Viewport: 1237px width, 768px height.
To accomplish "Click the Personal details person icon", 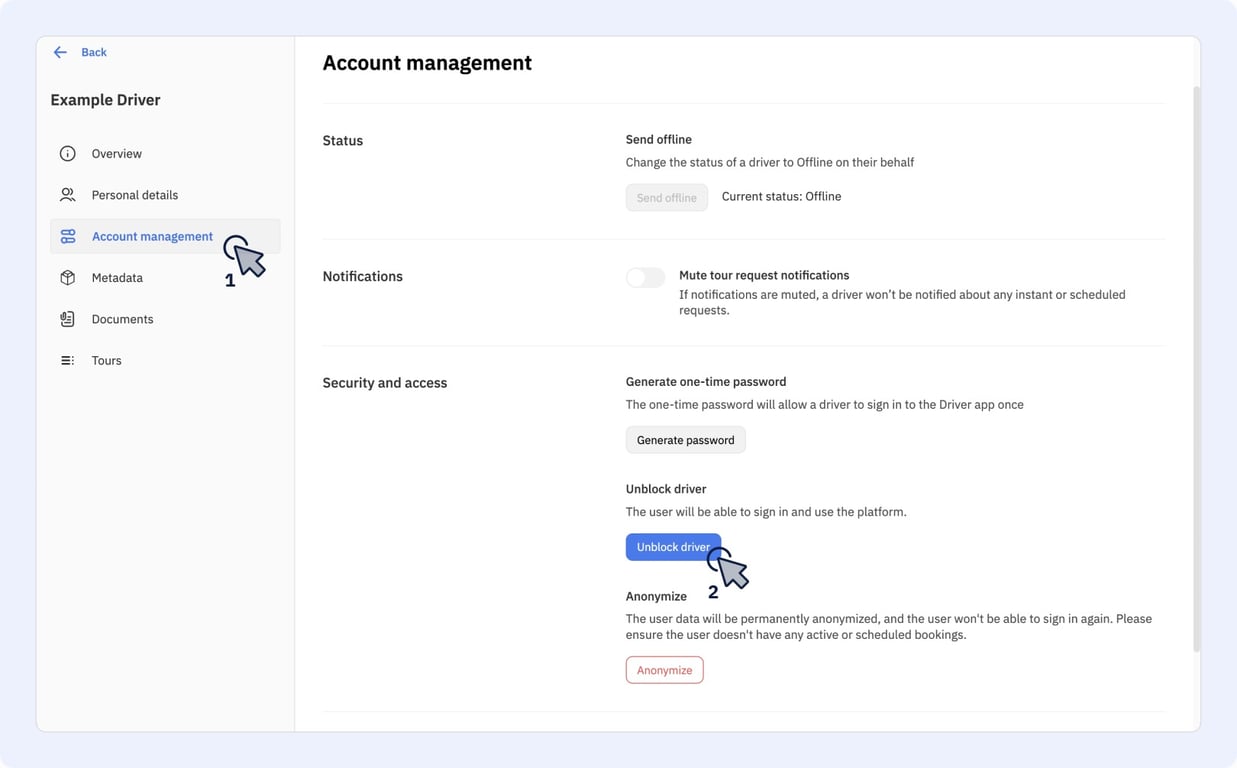I will 67,195.
